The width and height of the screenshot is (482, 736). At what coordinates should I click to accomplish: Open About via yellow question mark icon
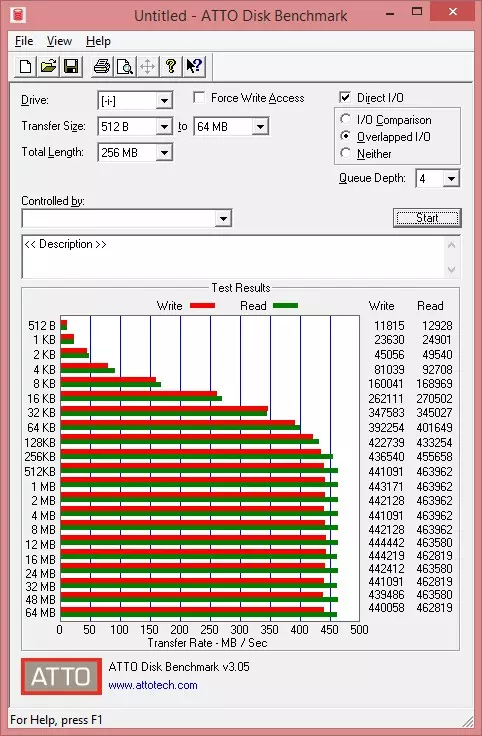pyautogui.click(x=170, y=66)
